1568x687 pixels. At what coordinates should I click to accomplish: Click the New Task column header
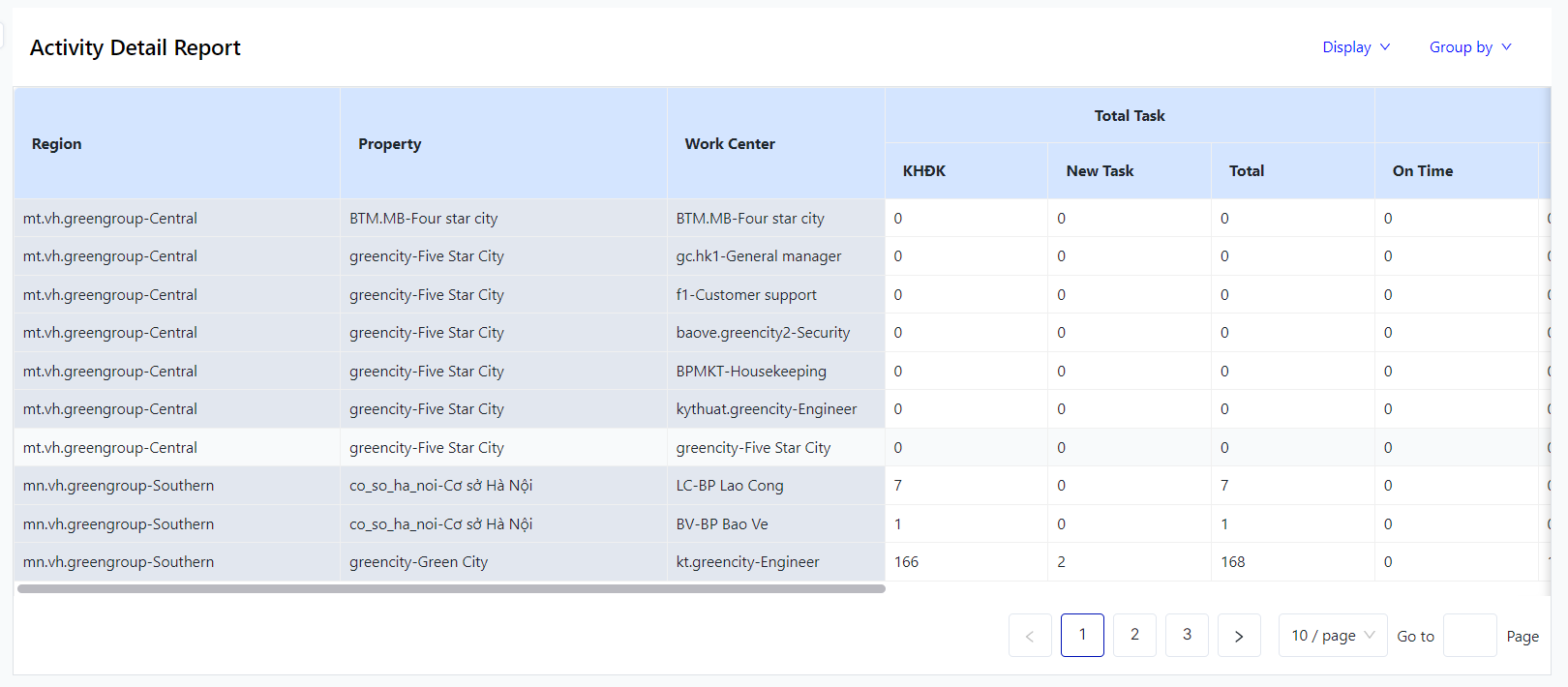coord(1100,171)
